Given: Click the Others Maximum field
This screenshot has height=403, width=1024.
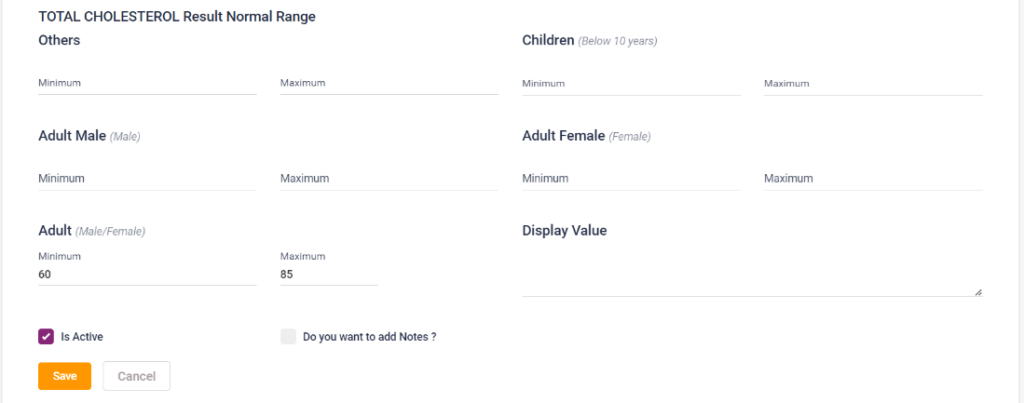Looking at the screenshot, I should tap(388, 84).
